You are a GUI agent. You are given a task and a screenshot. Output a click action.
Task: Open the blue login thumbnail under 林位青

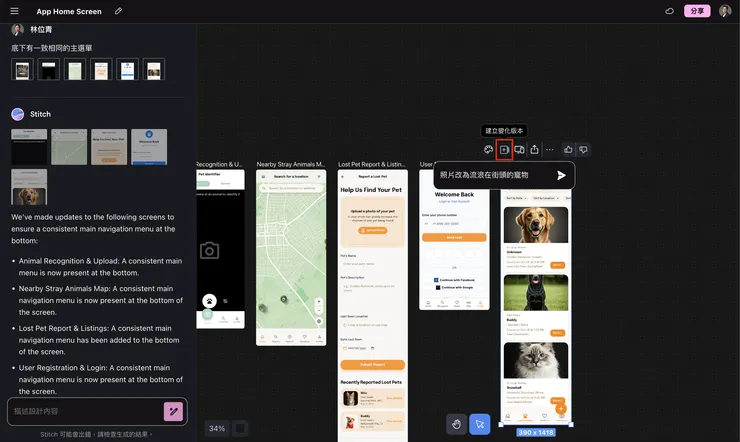tap(127, 70)
